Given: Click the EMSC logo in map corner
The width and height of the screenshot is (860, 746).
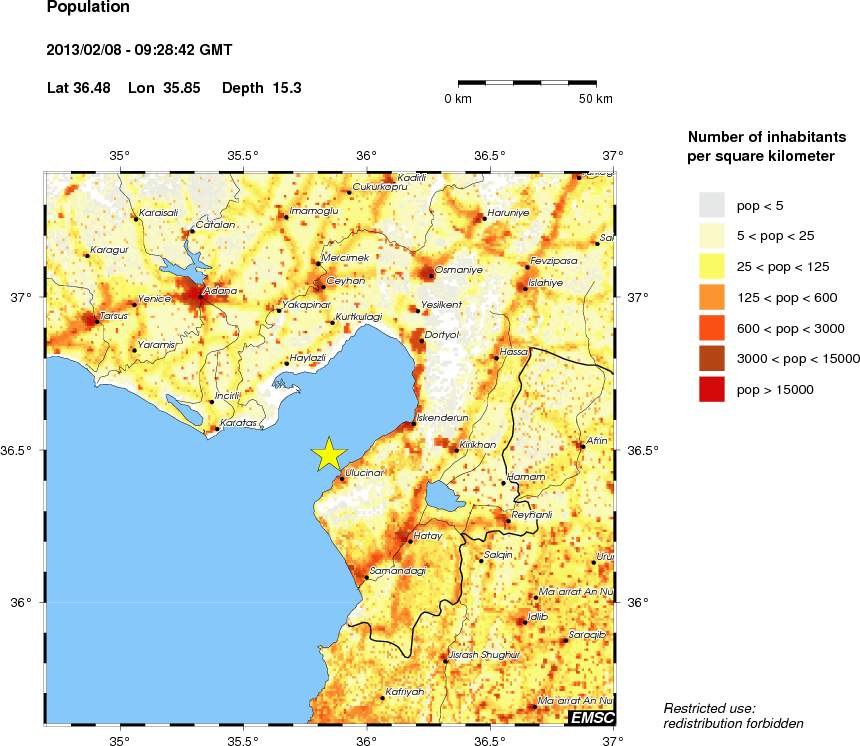Looking at the screenshot, I should (x=591, y=717).
